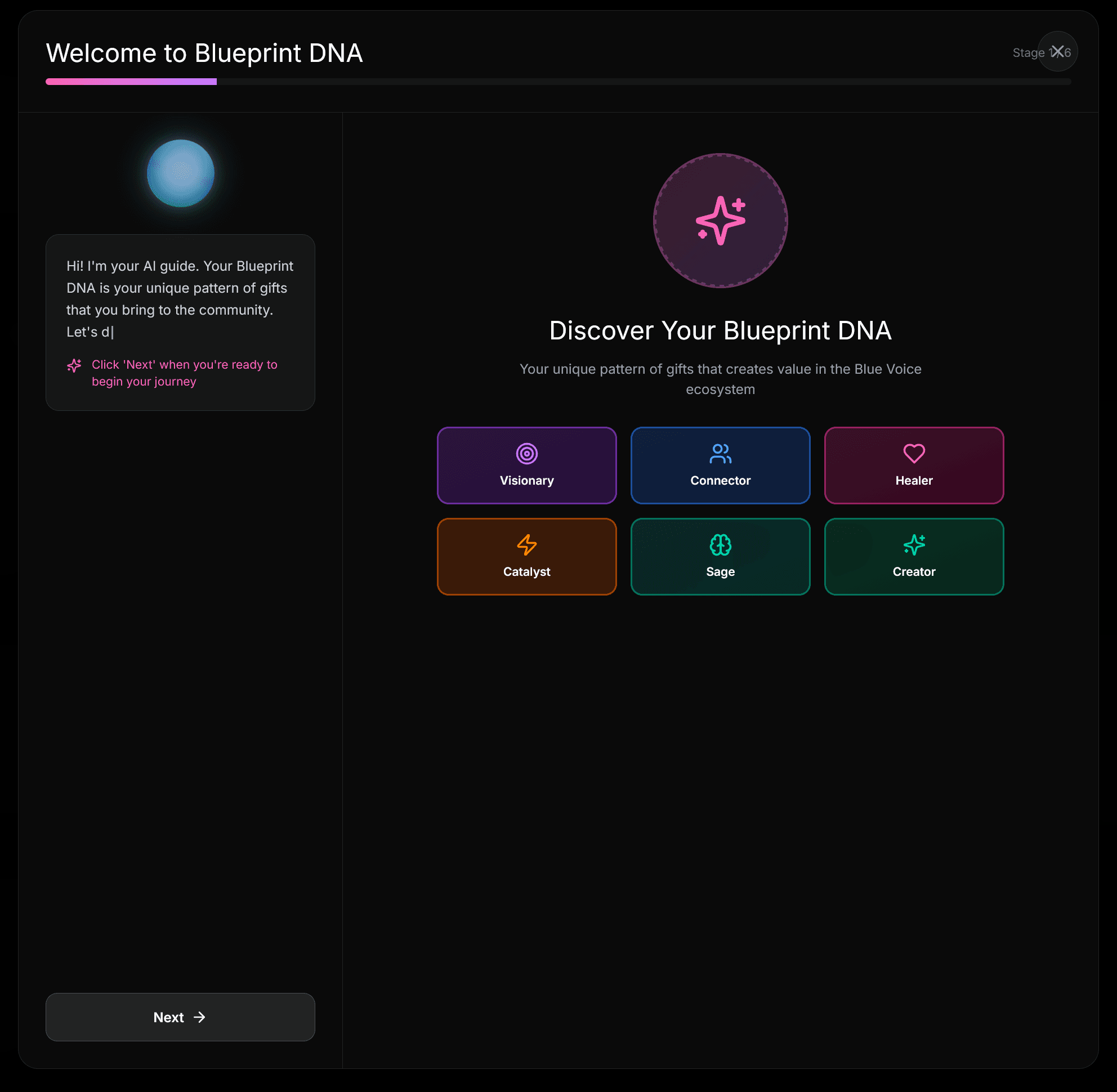Click the Sage brain icon

tap(720, 545)
